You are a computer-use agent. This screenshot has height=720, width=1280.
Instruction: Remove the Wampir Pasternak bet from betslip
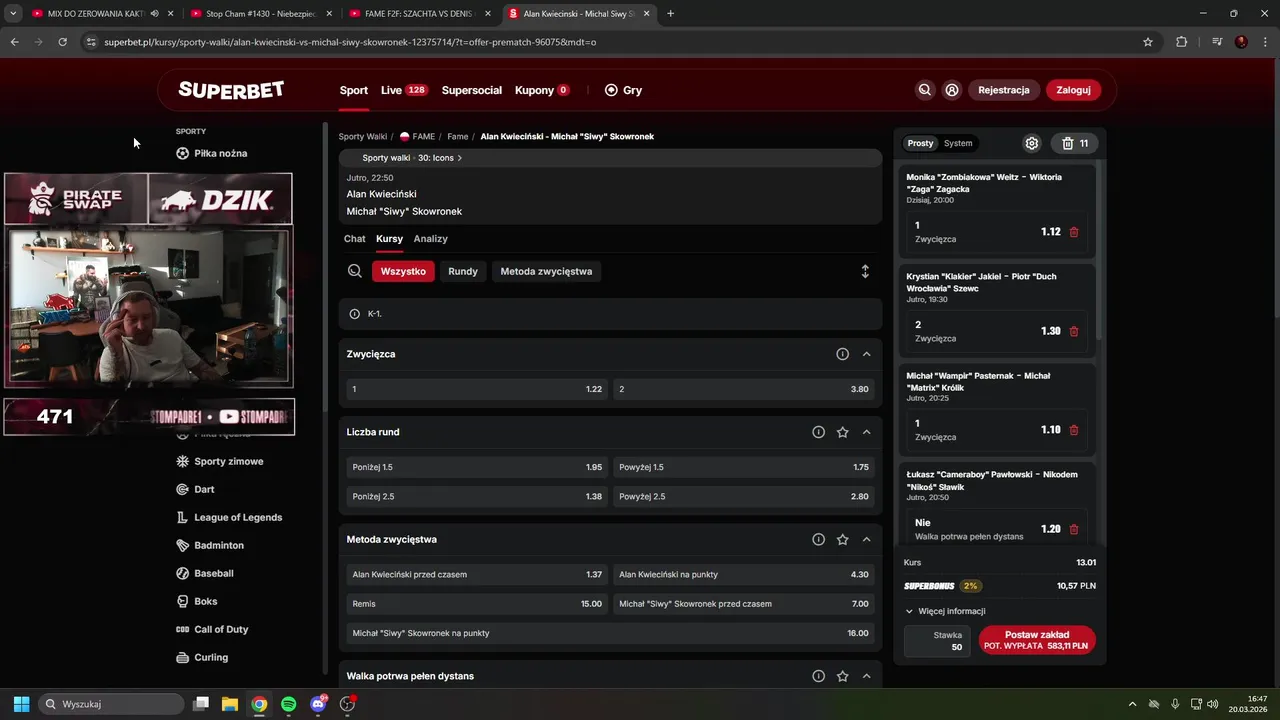coord(1074,430)
